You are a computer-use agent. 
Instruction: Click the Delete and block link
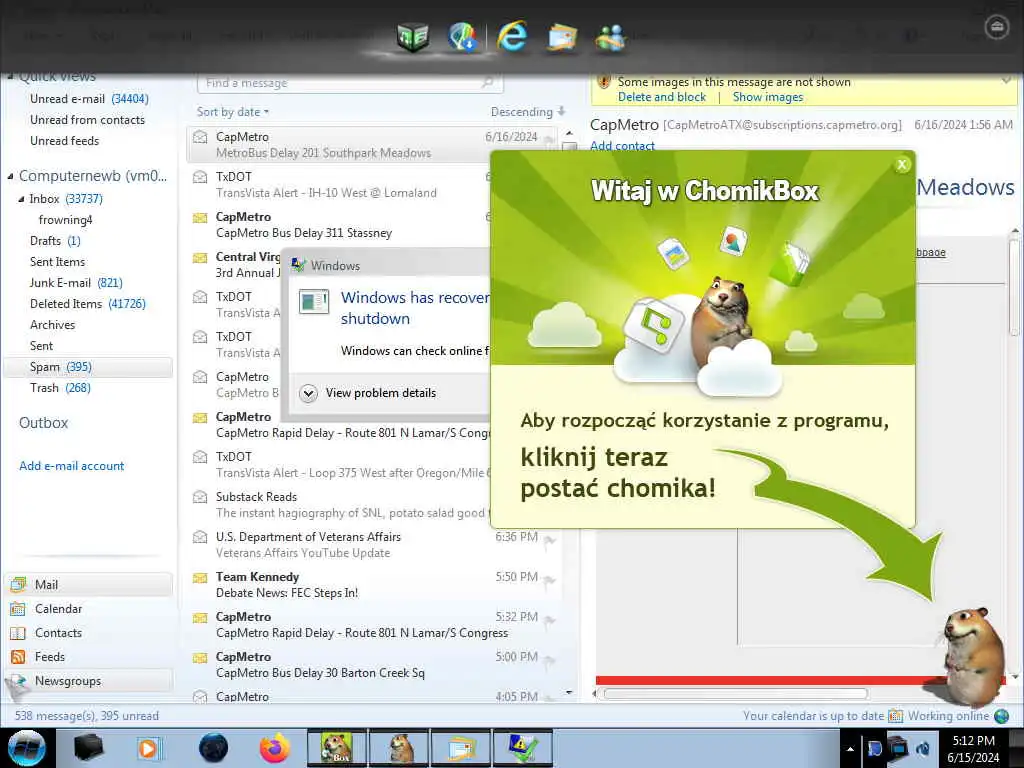coord(662,97)
